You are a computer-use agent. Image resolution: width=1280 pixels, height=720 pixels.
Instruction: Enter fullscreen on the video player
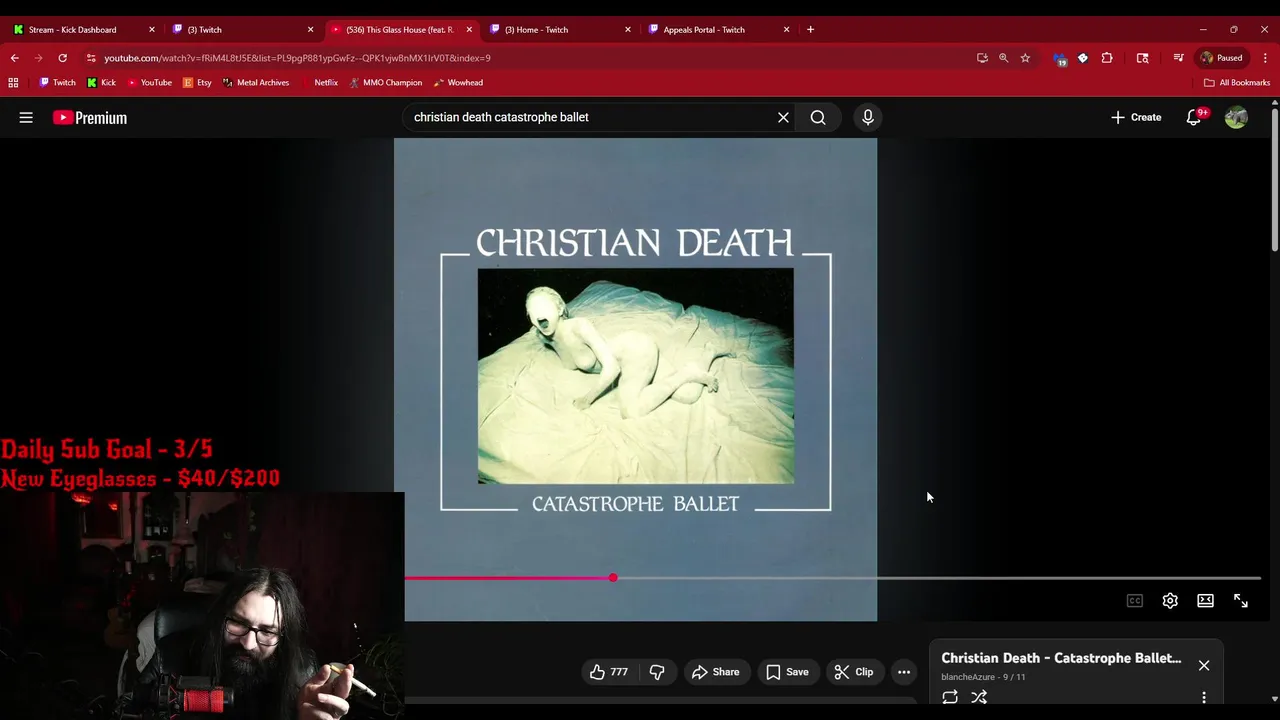point(1241,601)
